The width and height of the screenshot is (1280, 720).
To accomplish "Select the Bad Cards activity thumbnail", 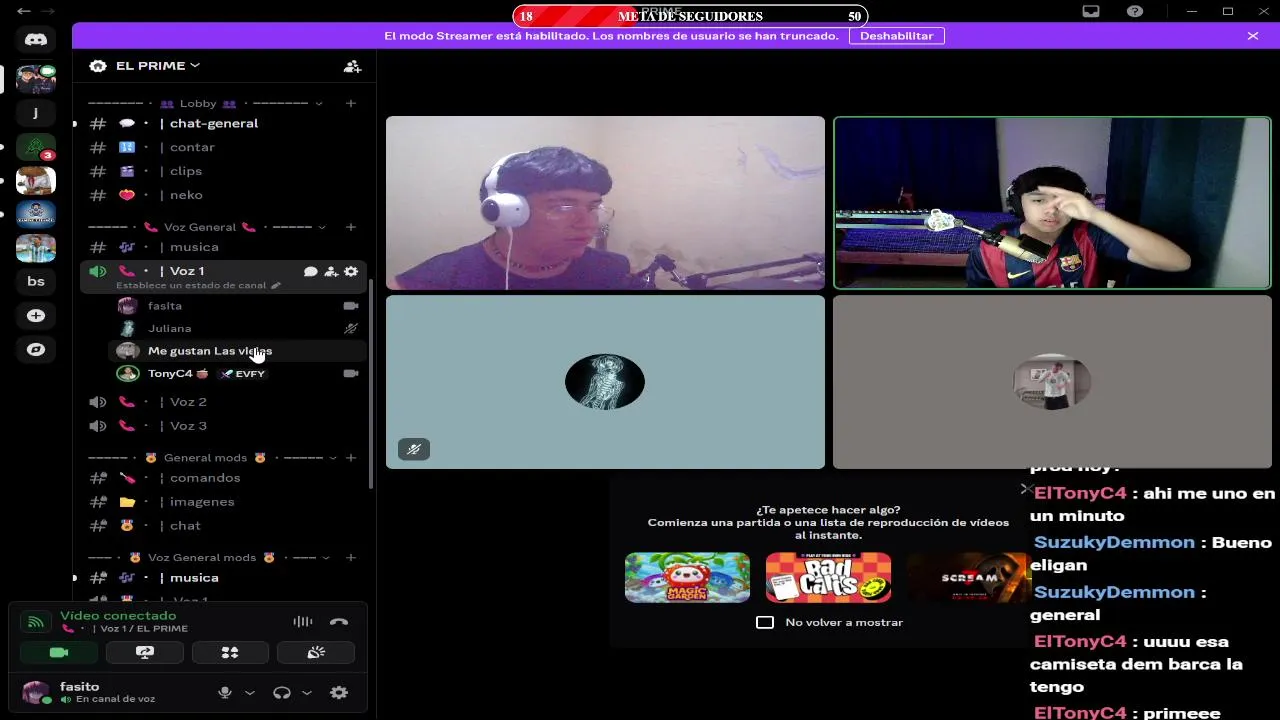I will click(828, 578).
